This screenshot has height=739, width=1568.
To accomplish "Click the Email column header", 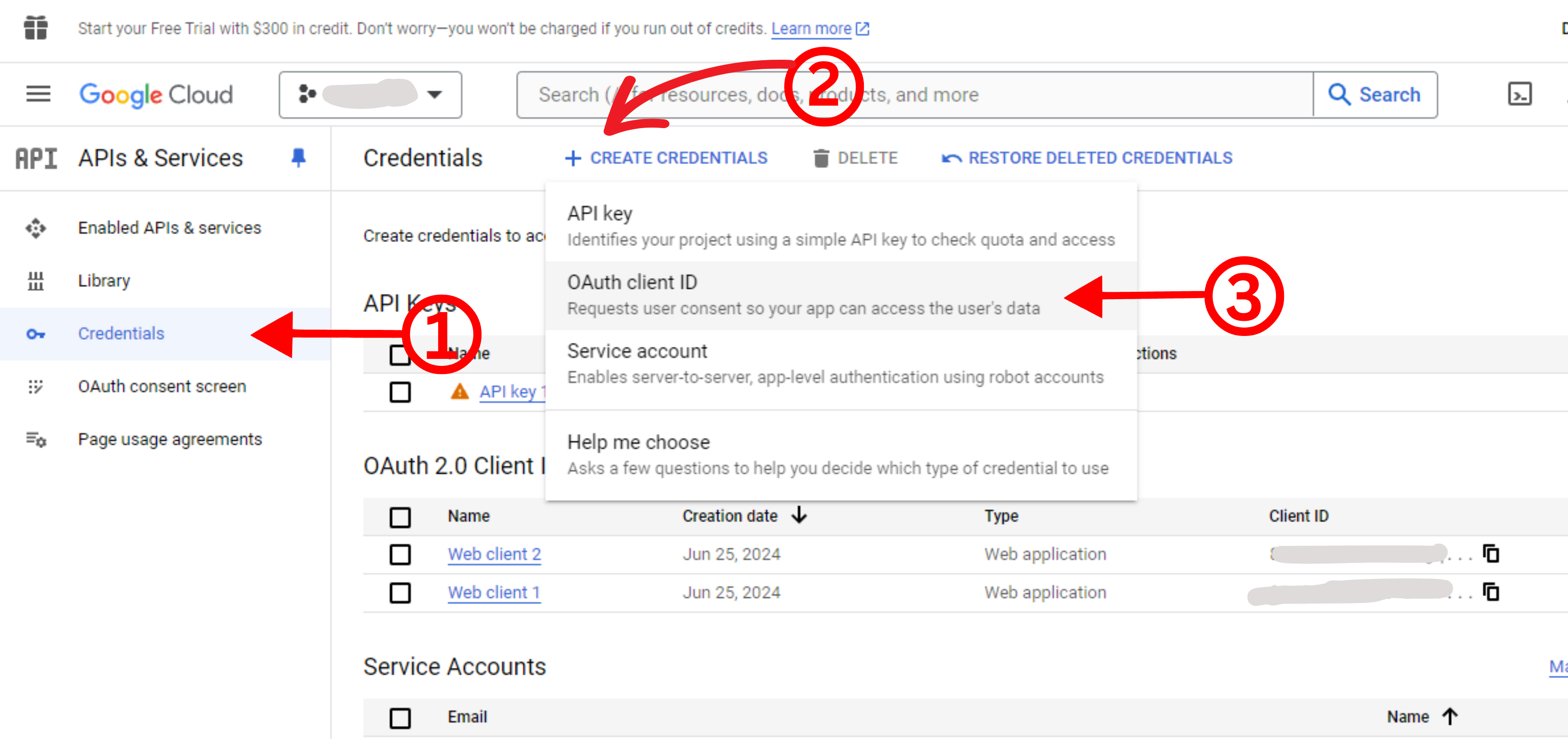I will (467, 717).
